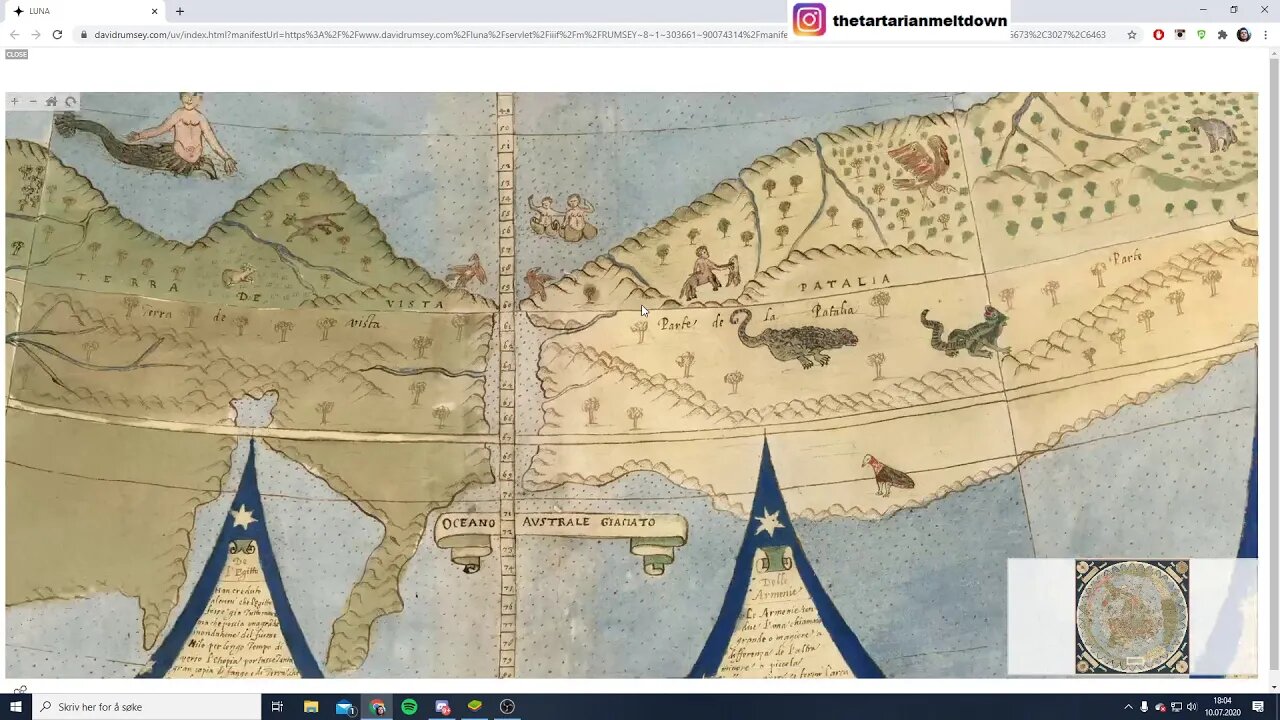The image size is (1280, 720).
Task: Show hidden system tray icons
Action: [1128, 707]
